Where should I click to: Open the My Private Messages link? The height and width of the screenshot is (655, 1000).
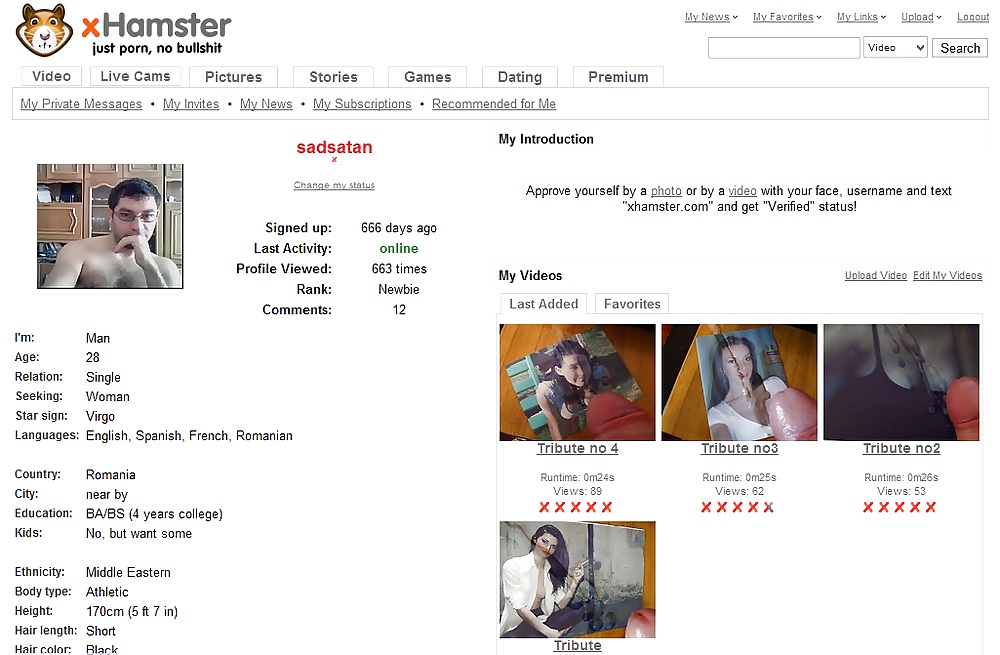(x=81, y=104)
